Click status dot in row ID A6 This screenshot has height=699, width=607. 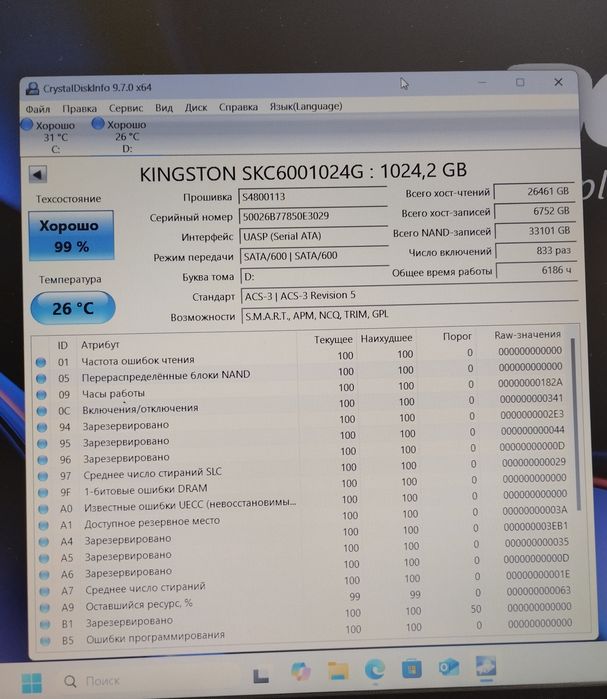click(44, 575)
